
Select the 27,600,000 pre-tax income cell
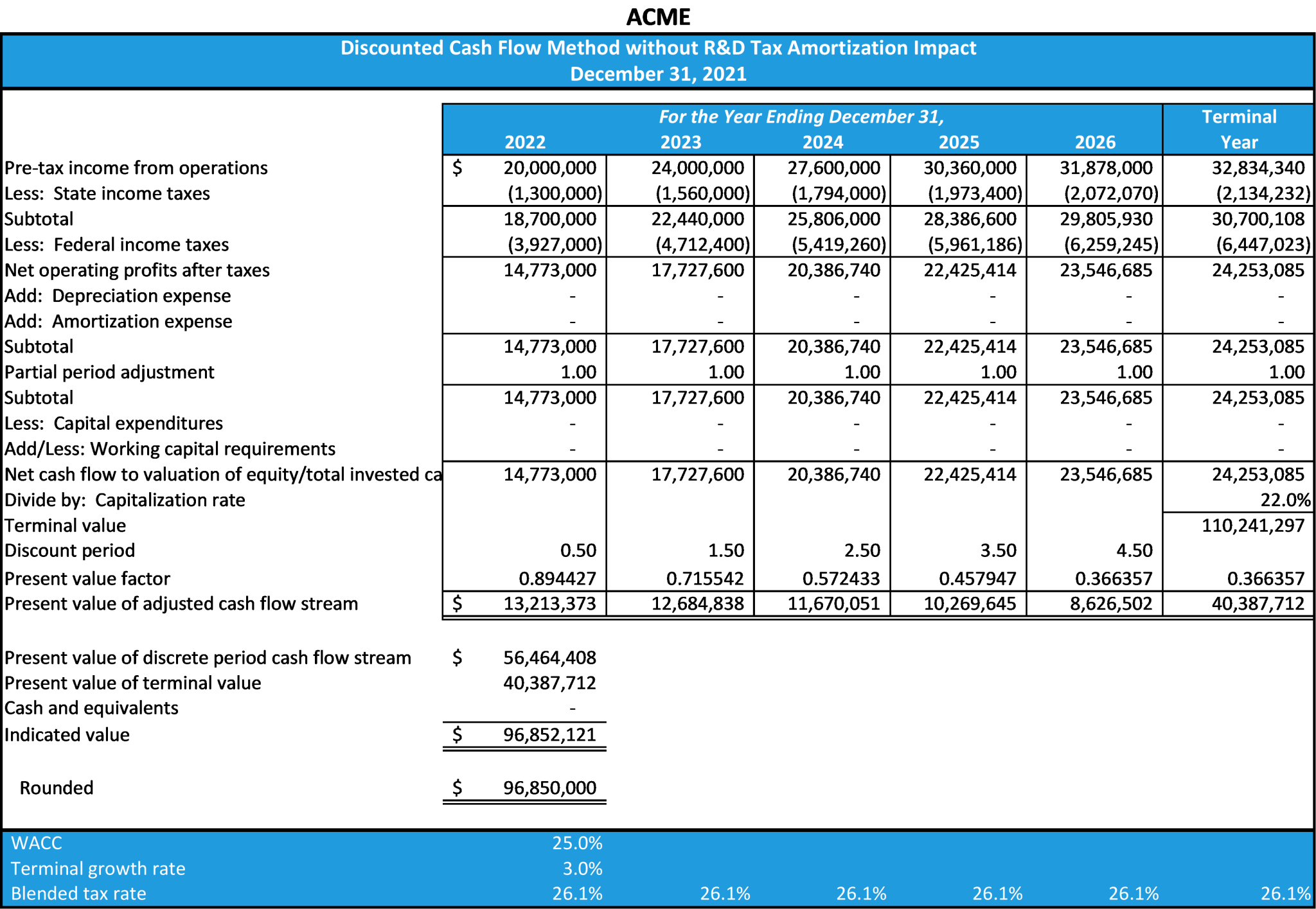(x=834, y=168)
